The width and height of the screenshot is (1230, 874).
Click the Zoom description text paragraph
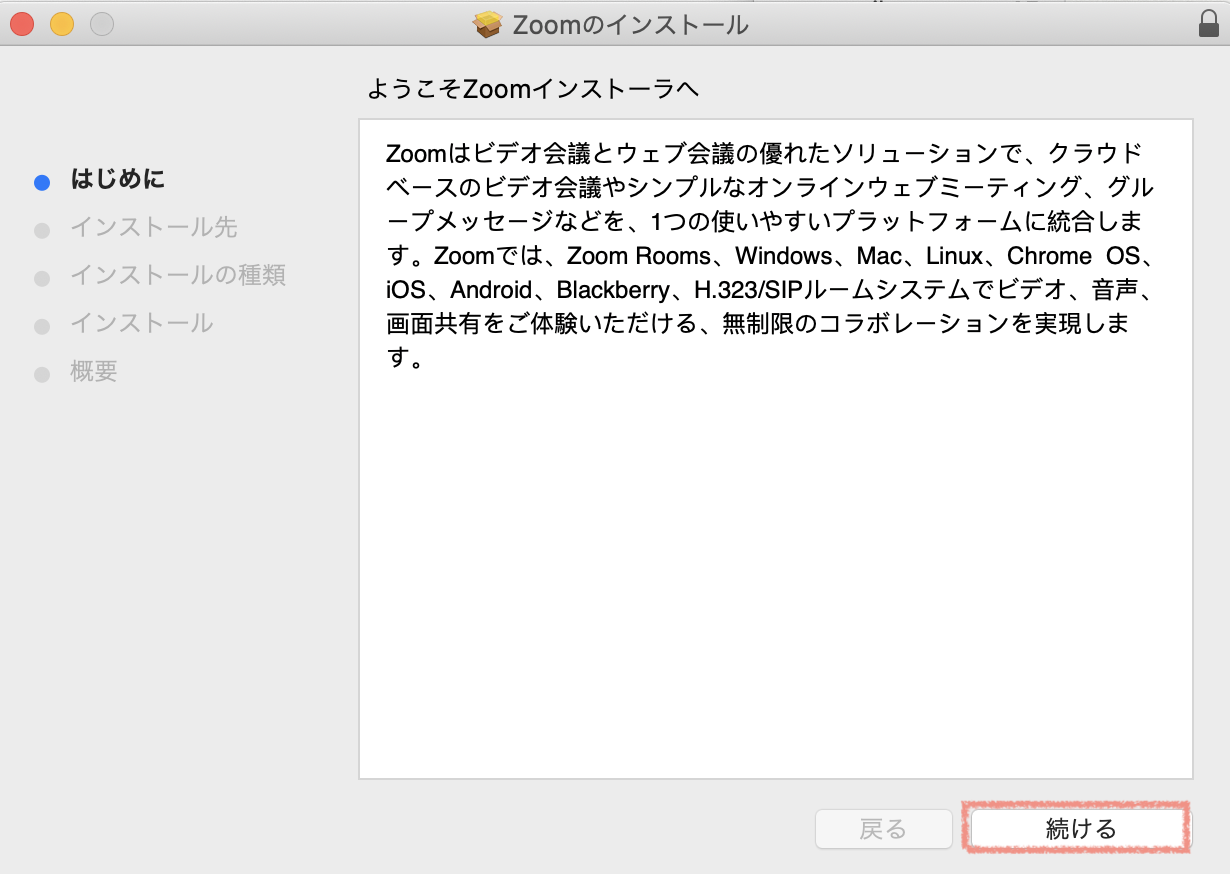tap(771, 256)
